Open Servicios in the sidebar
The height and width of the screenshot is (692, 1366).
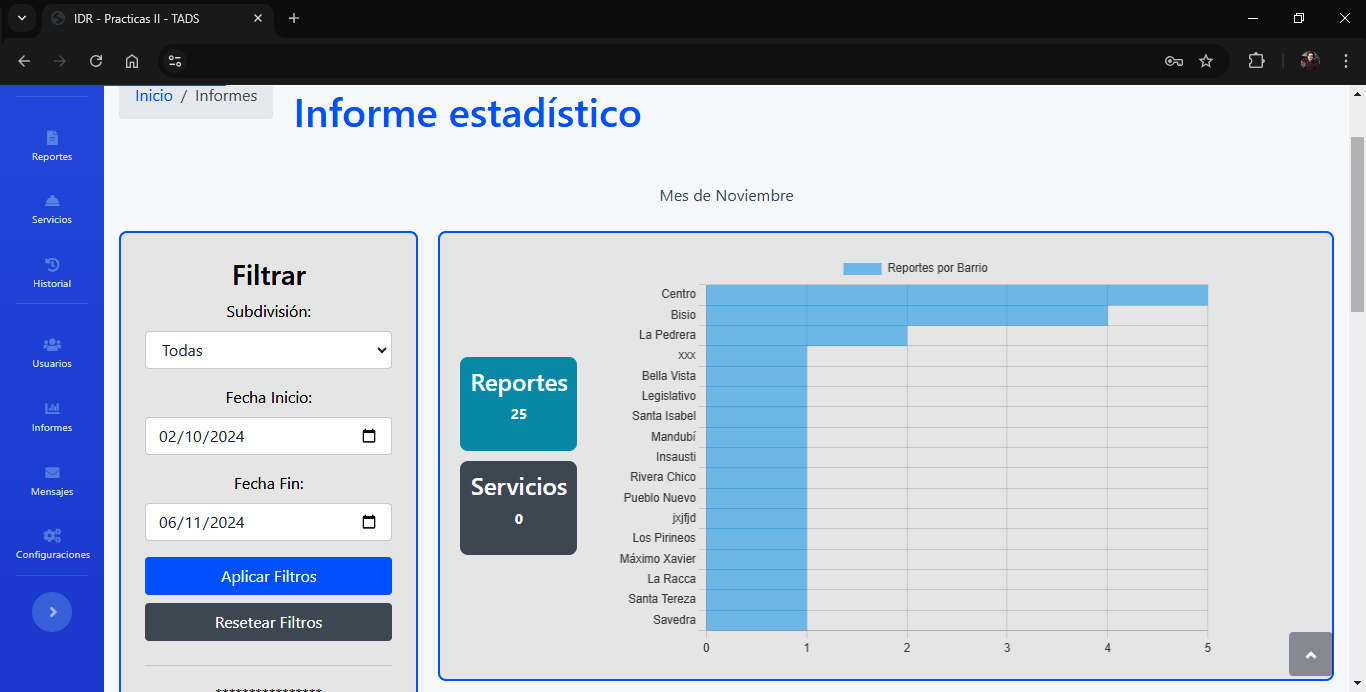[x=52, y=201]
